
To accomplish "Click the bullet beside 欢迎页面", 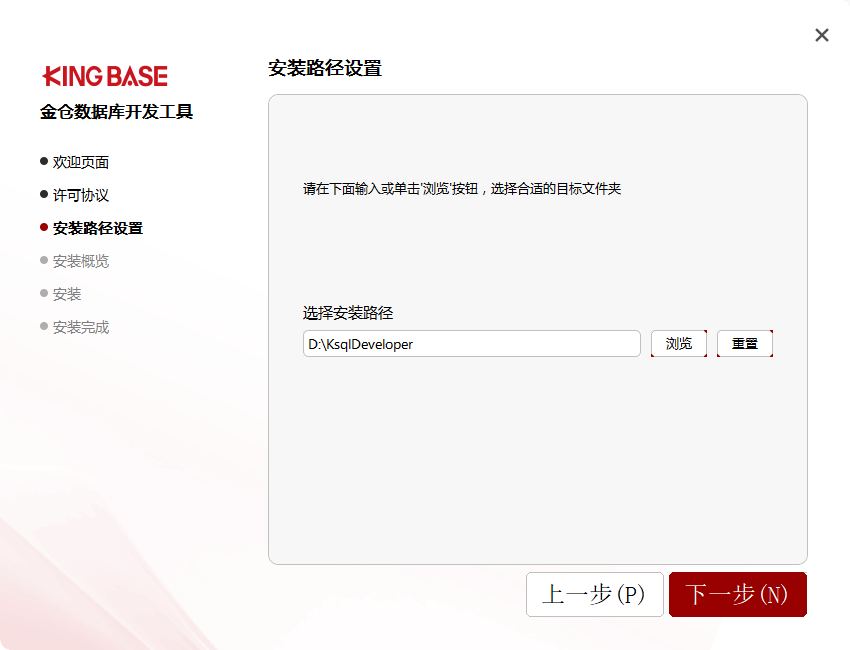I will (x=44, y=161).
